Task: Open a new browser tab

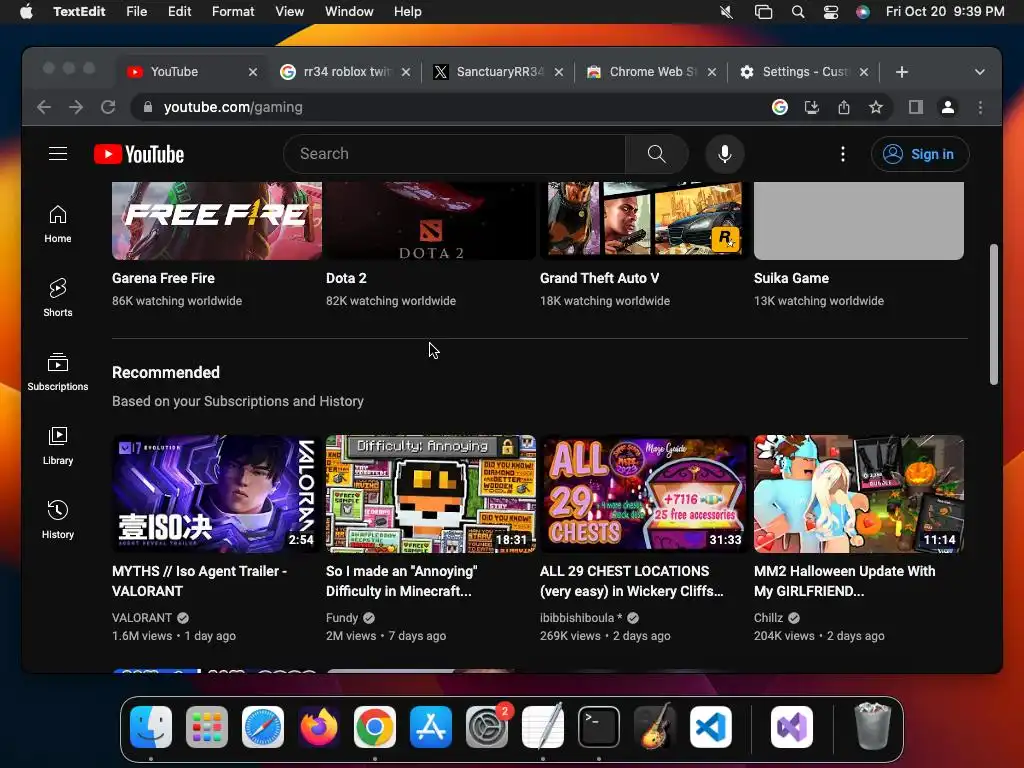Action: click(x=902, y=72)
